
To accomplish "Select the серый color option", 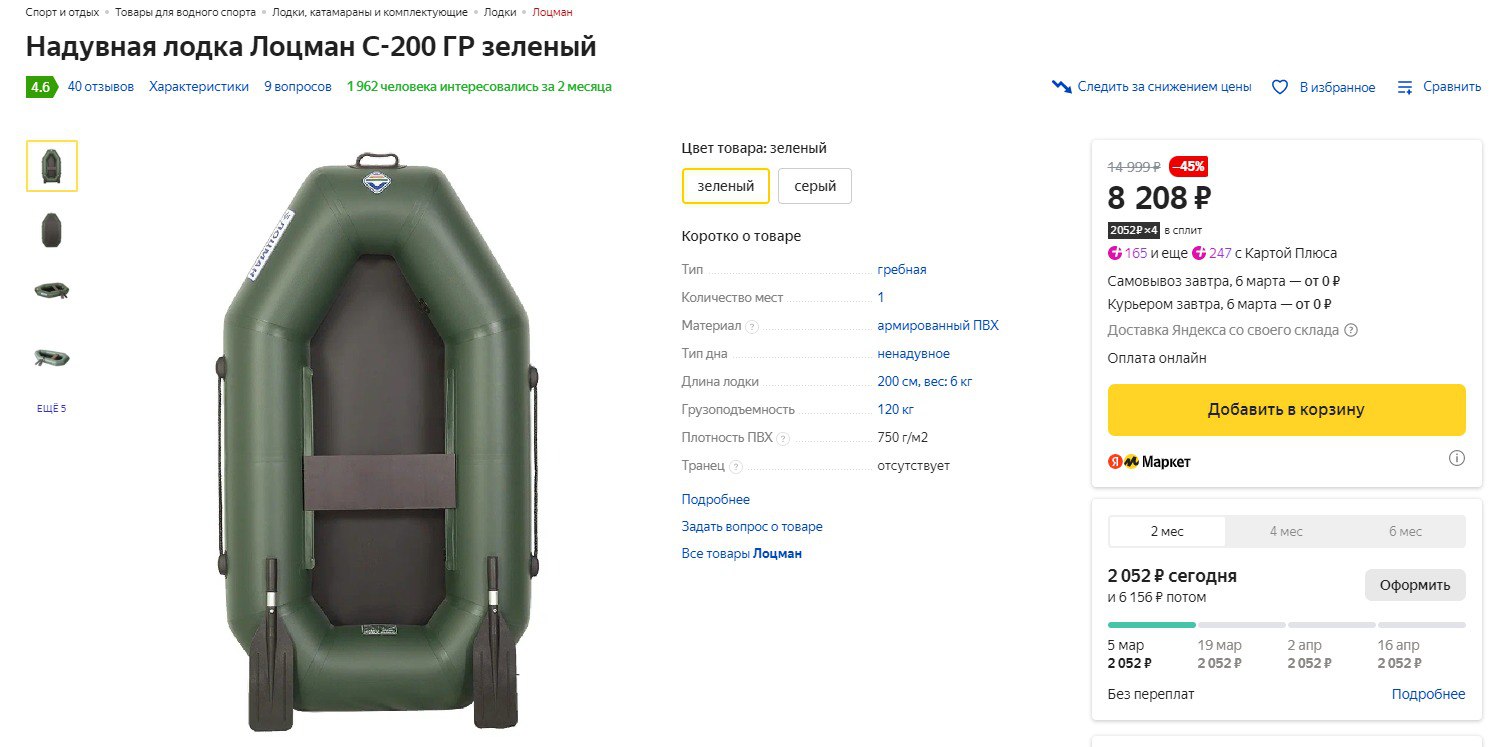I will click(x=814, y=186).
